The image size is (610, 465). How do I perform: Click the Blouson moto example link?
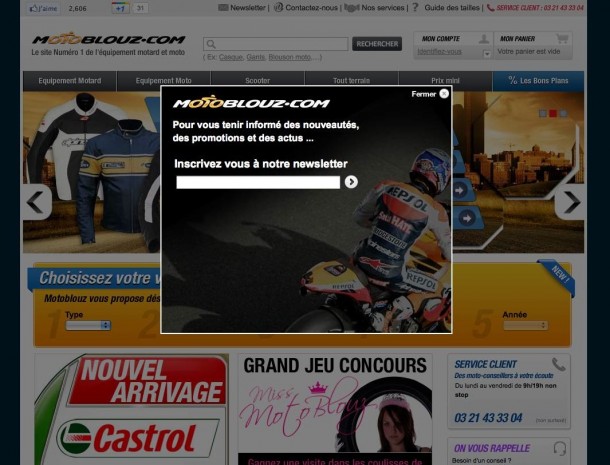point(290,57)
